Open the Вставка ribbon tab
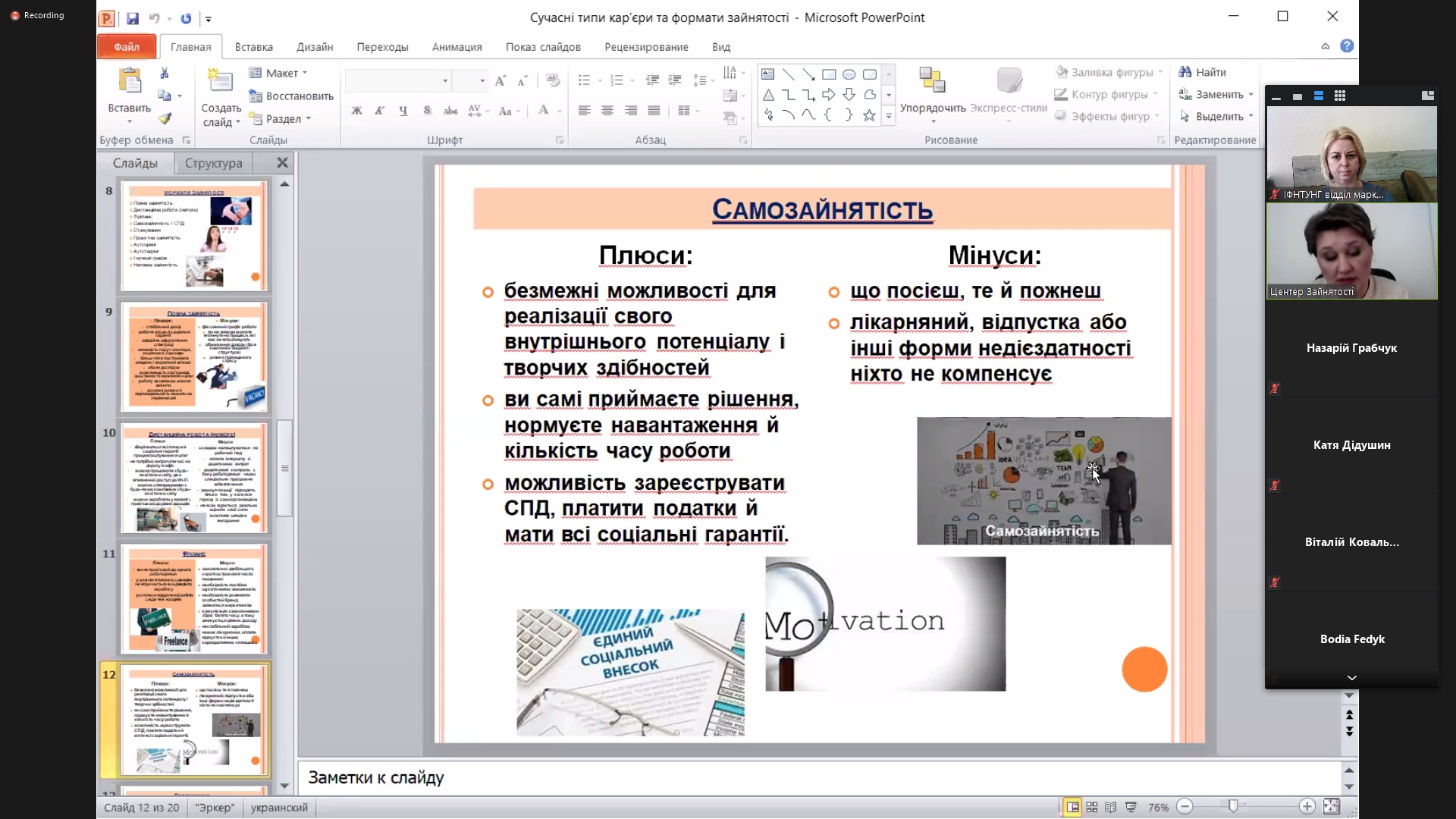Screen dimensions: 1456x819 click(253, 47)
